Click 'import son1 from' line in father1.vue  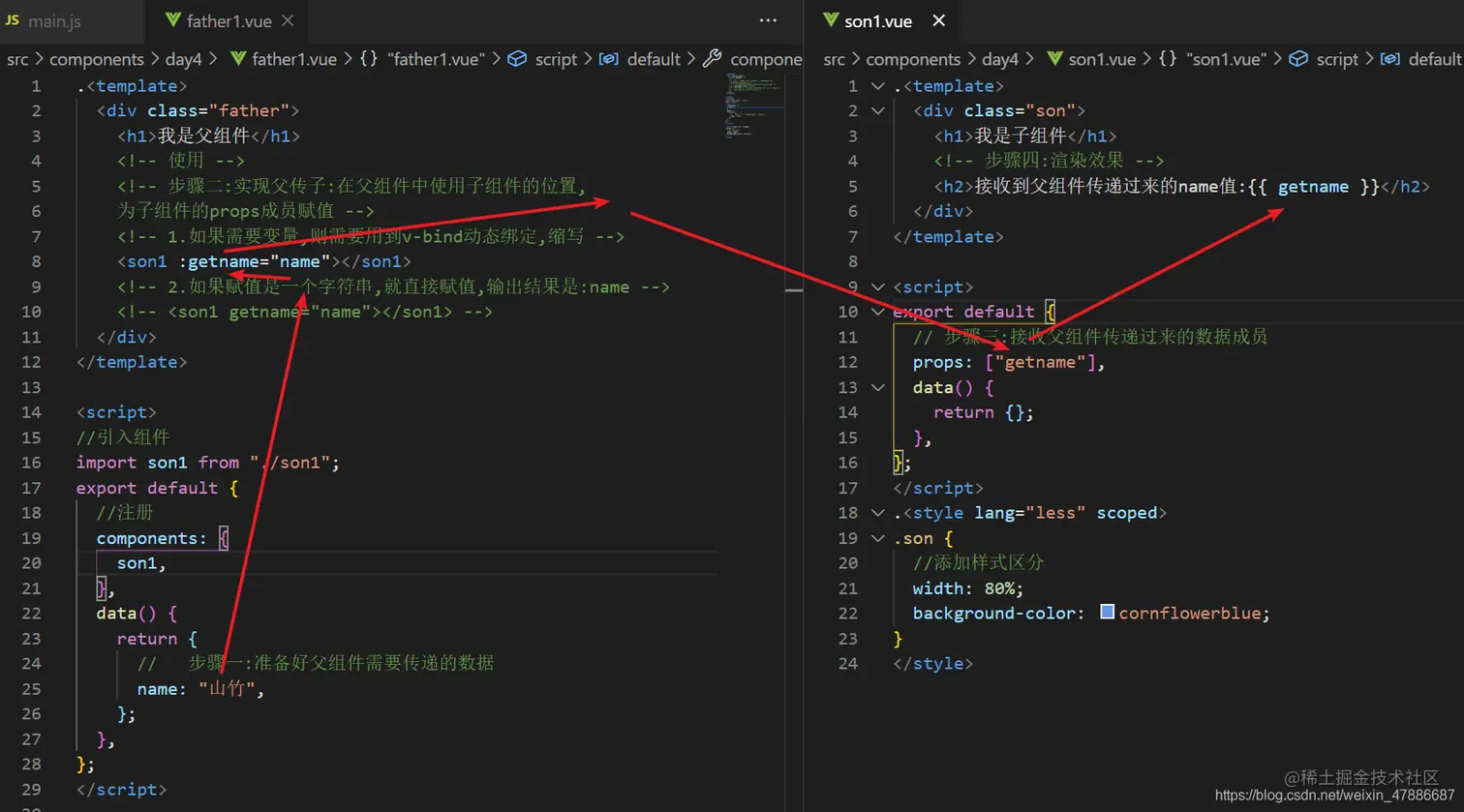(208, 463)
